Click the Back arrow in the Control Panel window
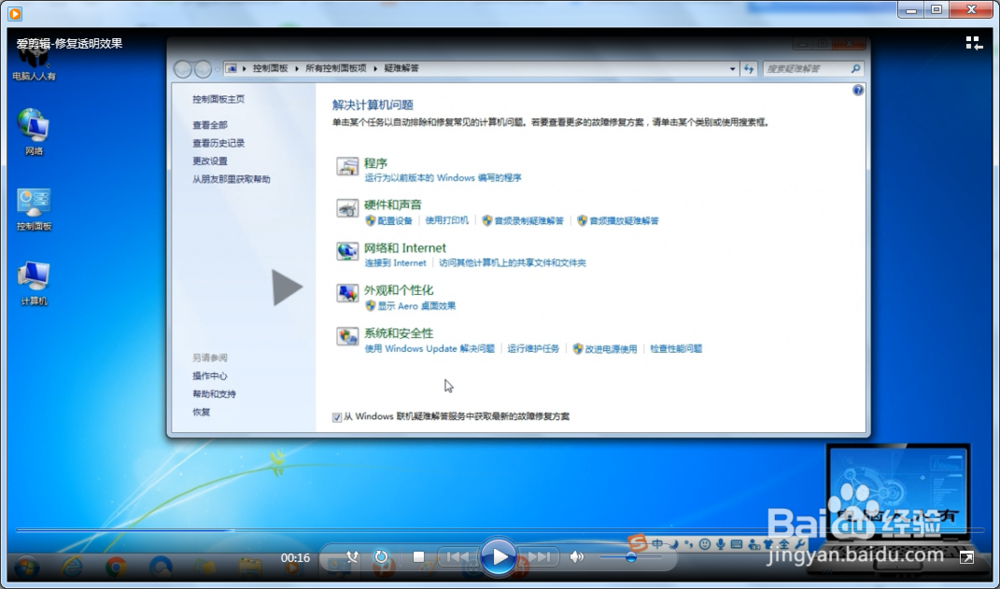Screen dimensions: 1000x589 coord(182,69)
